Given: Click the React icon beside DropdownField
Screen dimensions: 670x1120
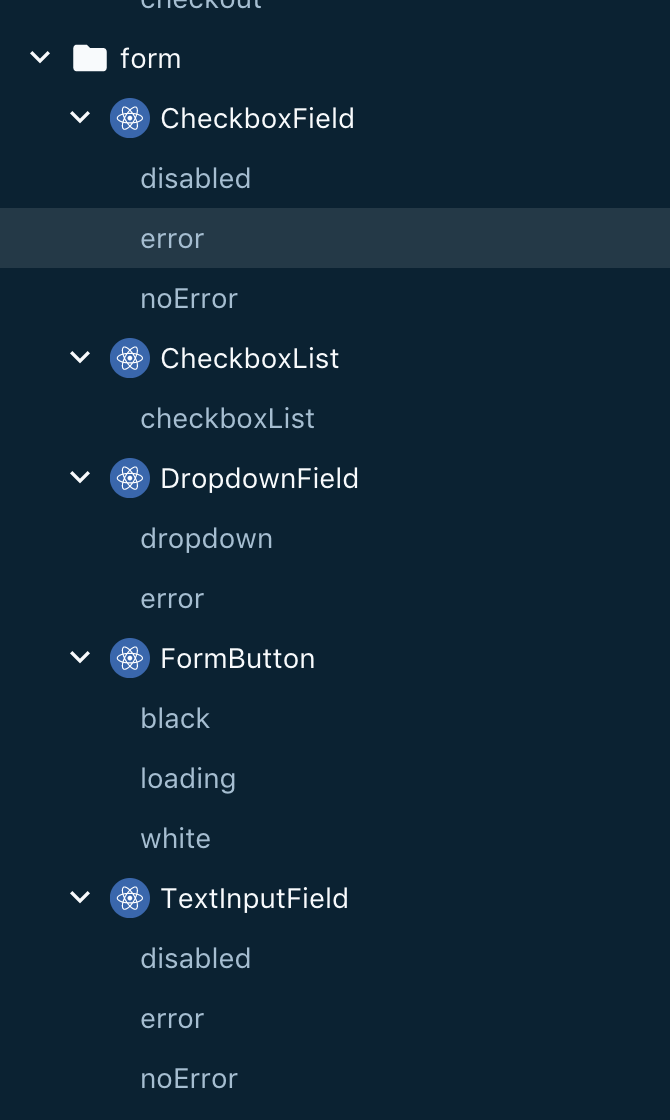Looking at the screenshot, I should [x=130, y=478].
